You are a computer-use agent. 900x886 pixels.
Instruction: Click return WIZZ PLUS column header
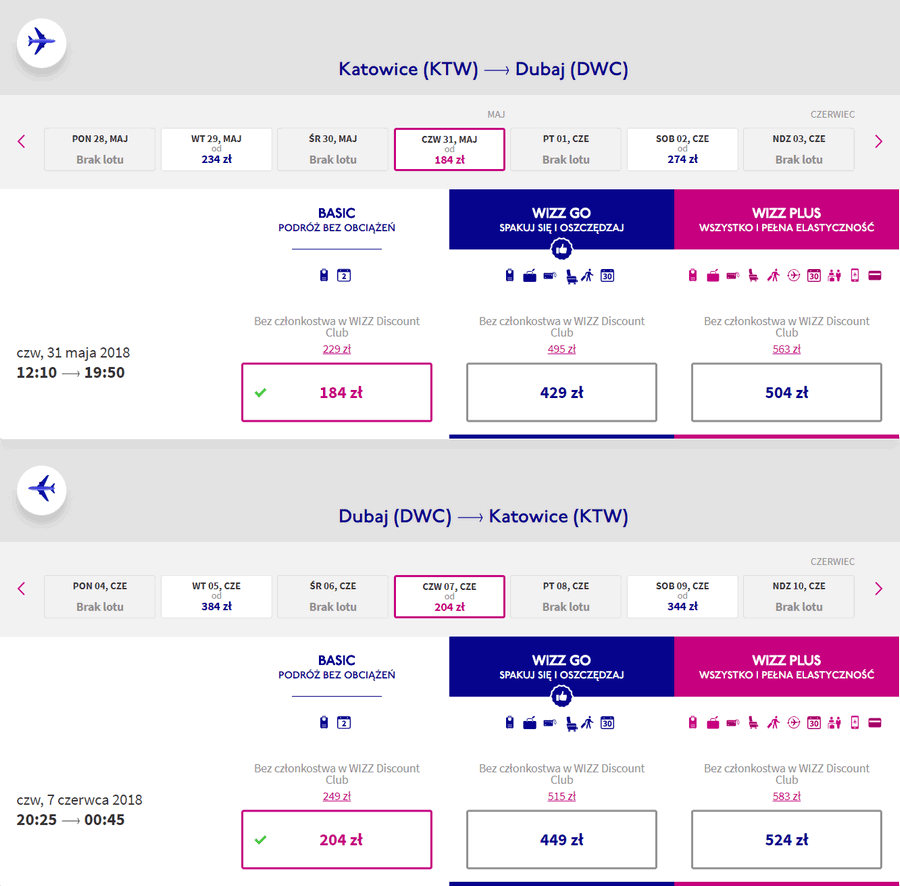tap(786, 666)
